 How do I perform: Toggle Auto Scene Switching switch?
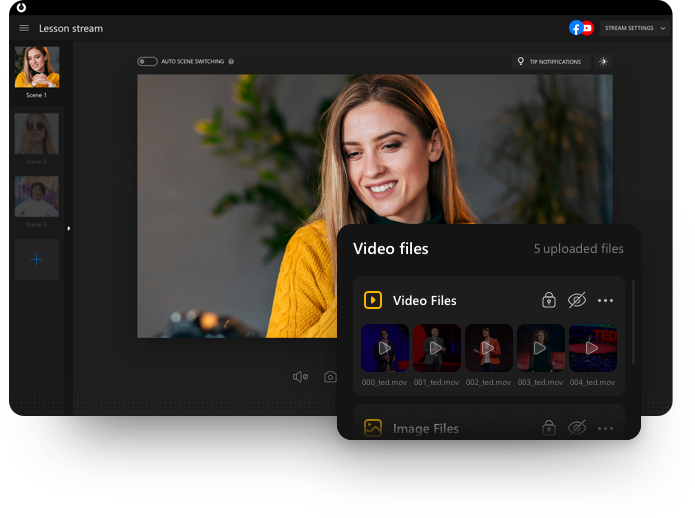tap(147, 62)
